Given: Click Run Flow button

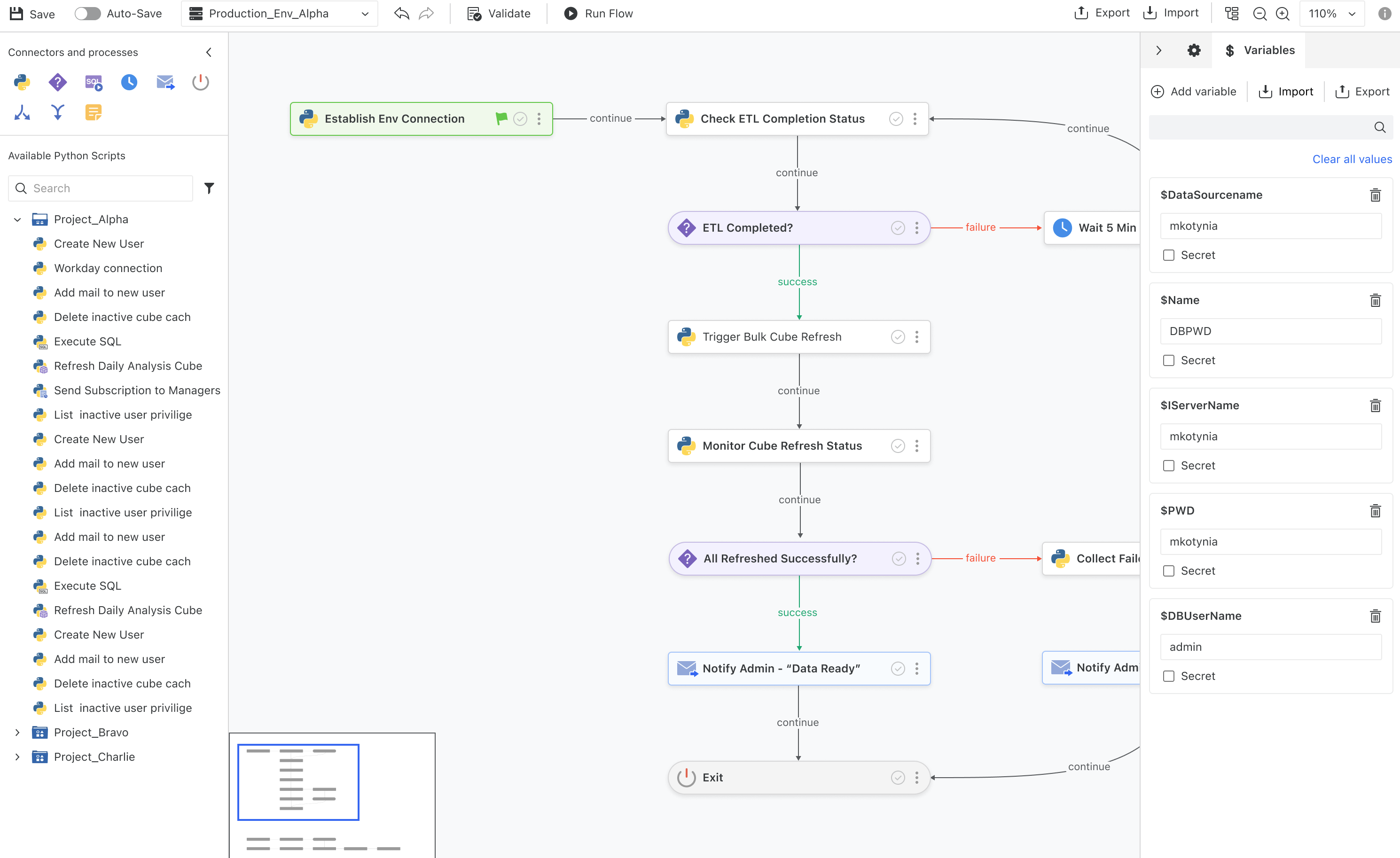Looking at the screenshot, I should (x=598, y=14).
